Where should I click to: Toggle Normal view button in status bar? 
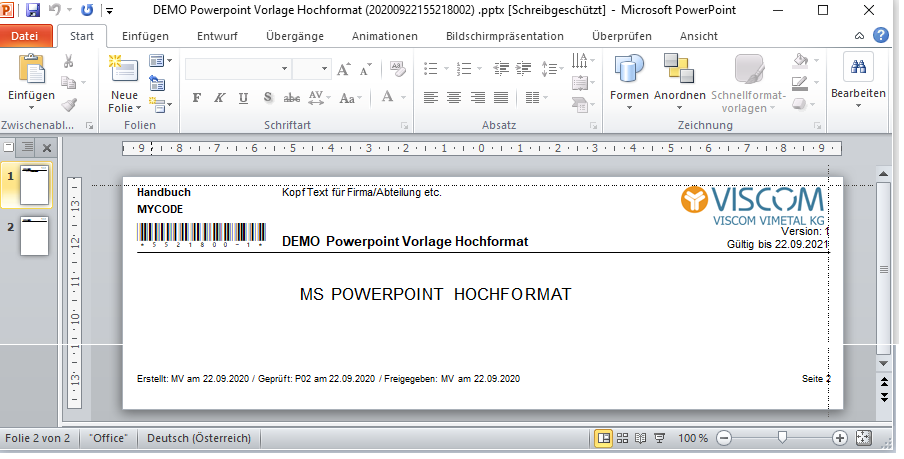604,438
